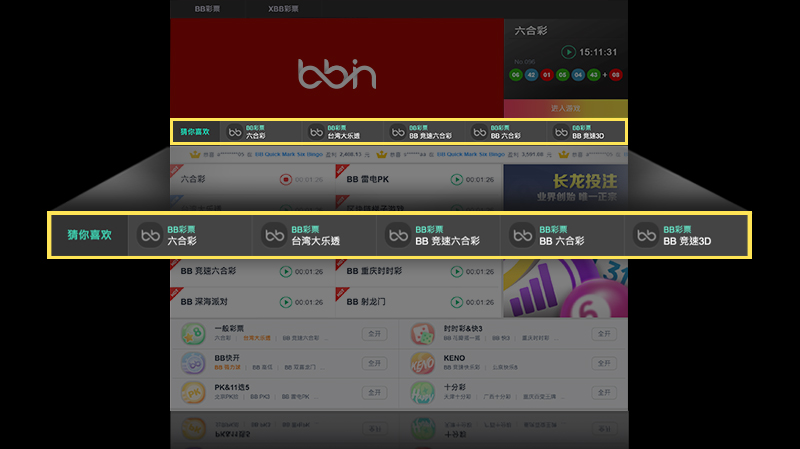Click the 一般彩票 category icon
The width and height of the screenshot is (800, 449).
pos(193,333)
